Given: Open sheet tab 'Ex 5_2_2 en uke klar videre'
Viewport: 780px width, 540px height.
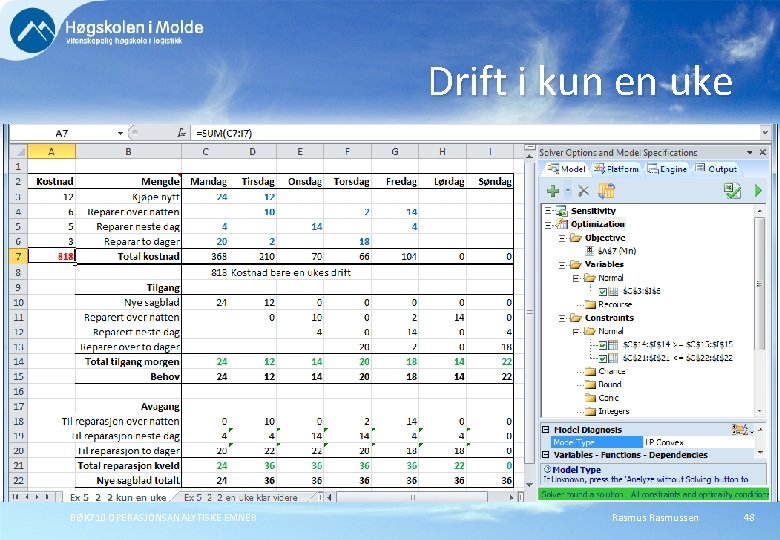Looking at the screenshot, I should pos(241,497).
